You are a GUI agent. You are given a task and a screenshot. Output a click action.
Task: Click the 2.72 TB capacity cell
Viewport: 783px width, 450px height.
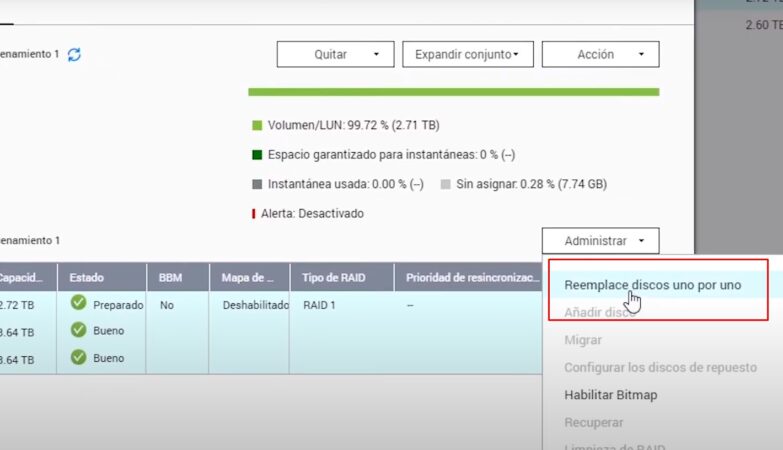(x=17, y=305)
